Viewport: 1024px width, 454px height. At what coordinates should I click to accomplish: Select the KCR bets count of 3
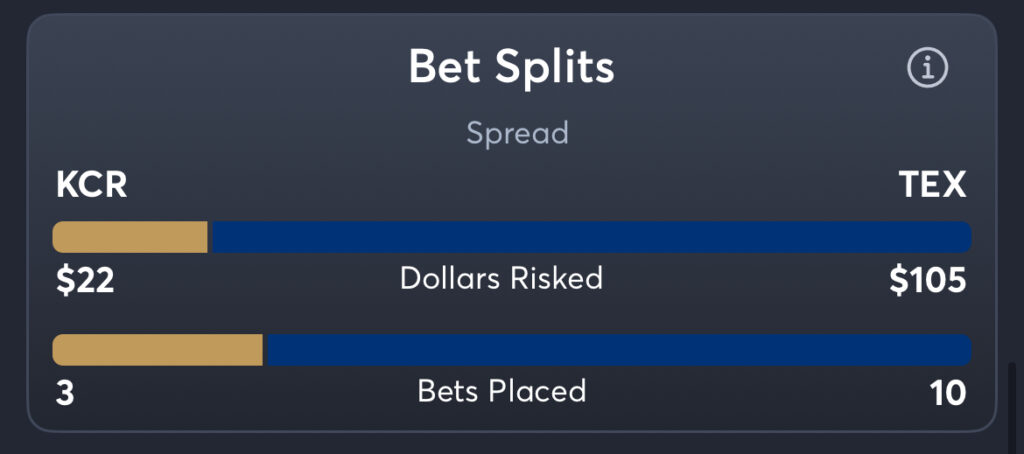[x=65, y=393]
